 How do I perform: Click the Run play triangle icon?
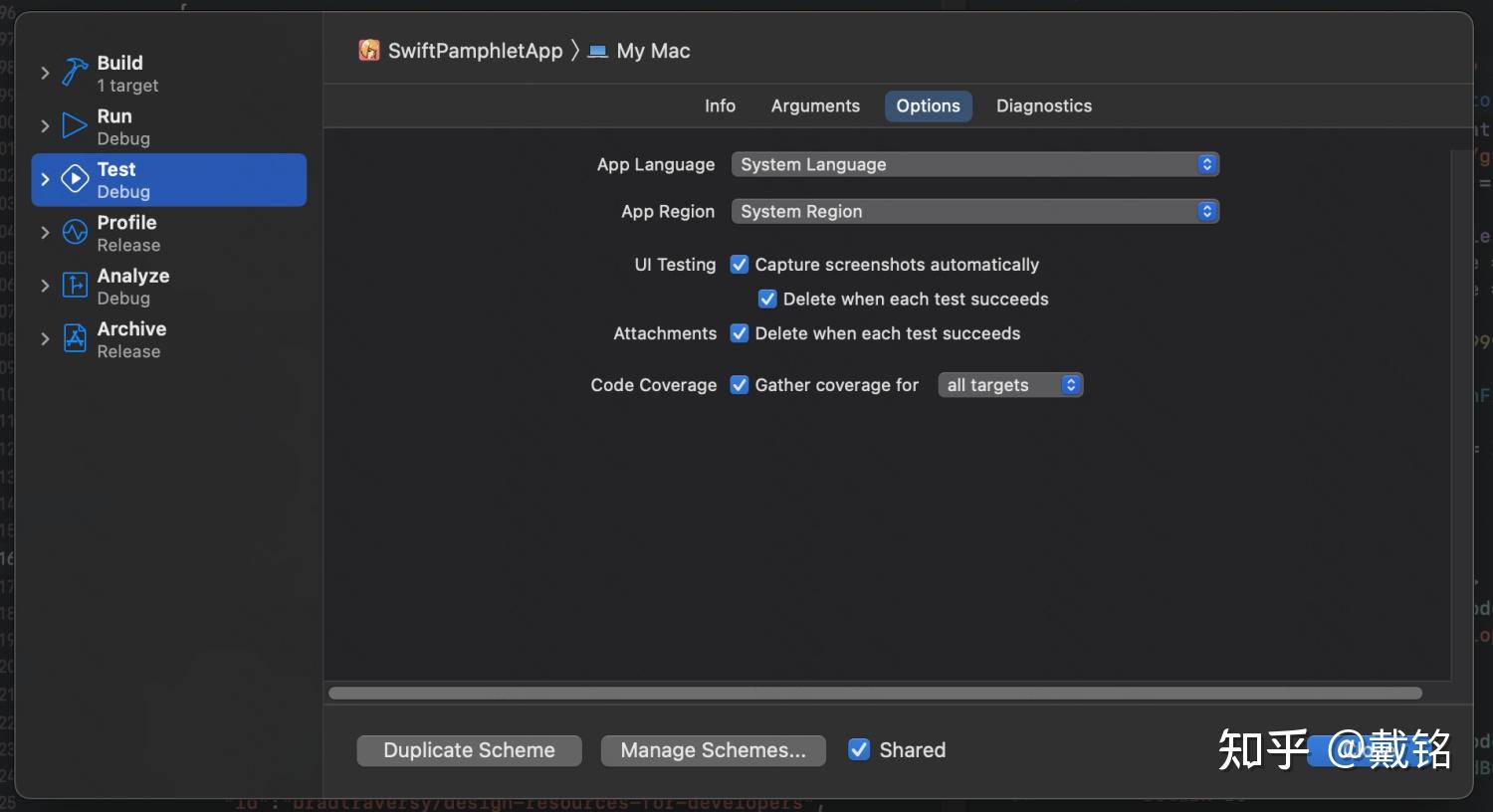point(75,126)
